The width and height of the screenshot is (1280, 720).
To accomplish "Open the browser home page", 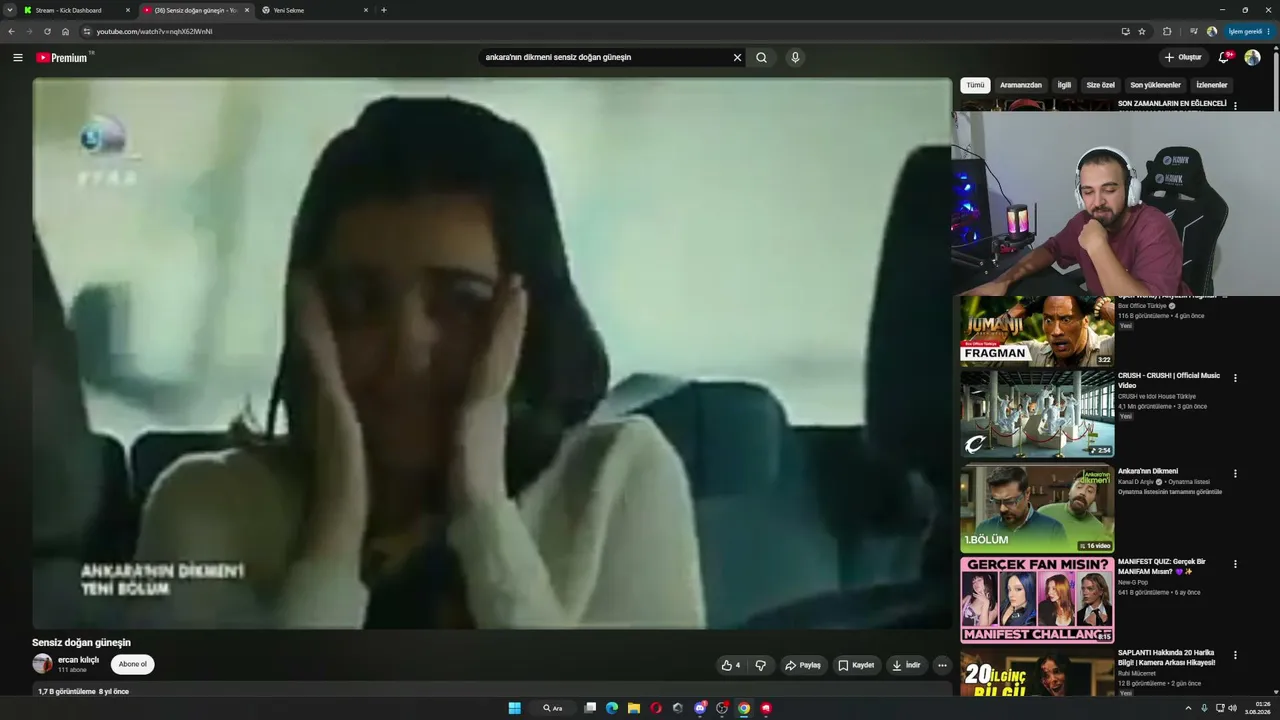I will point(65,31).
